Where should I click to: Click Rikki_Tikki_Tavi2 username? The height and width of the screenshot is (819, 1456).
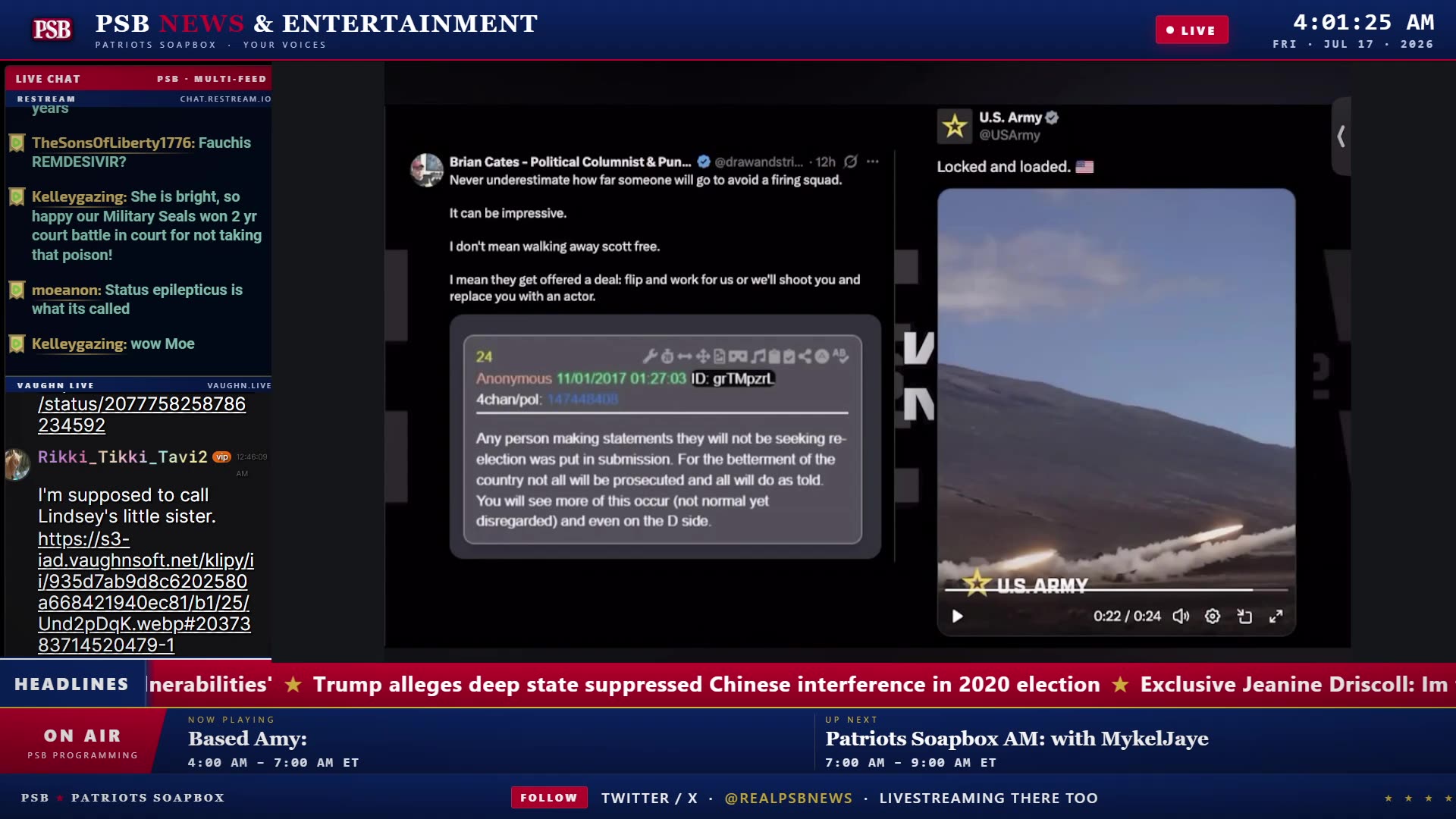[x=123, y=457]
